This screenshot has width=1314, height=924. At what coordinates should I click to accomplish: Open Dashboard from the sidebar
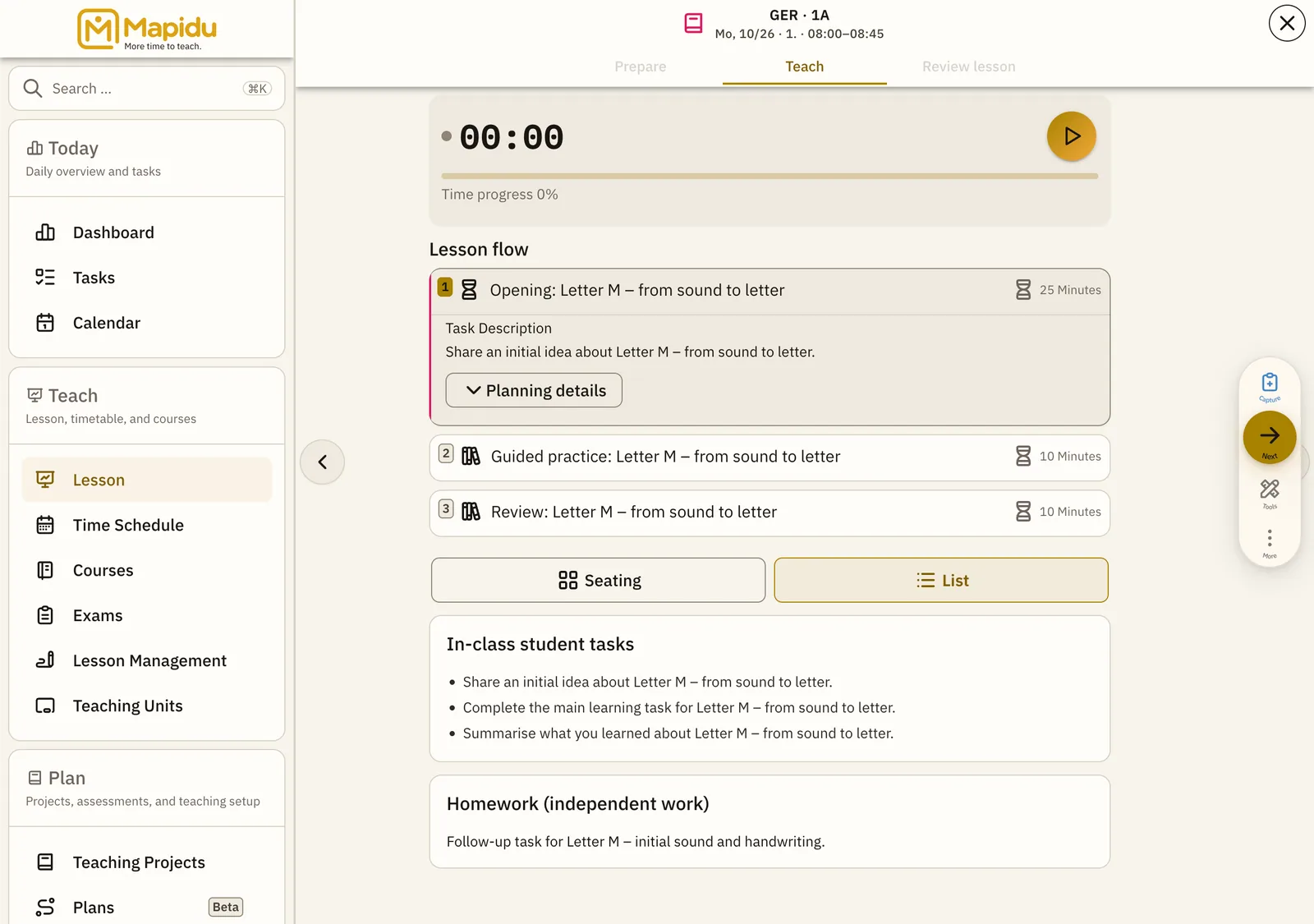click(147, 232)
